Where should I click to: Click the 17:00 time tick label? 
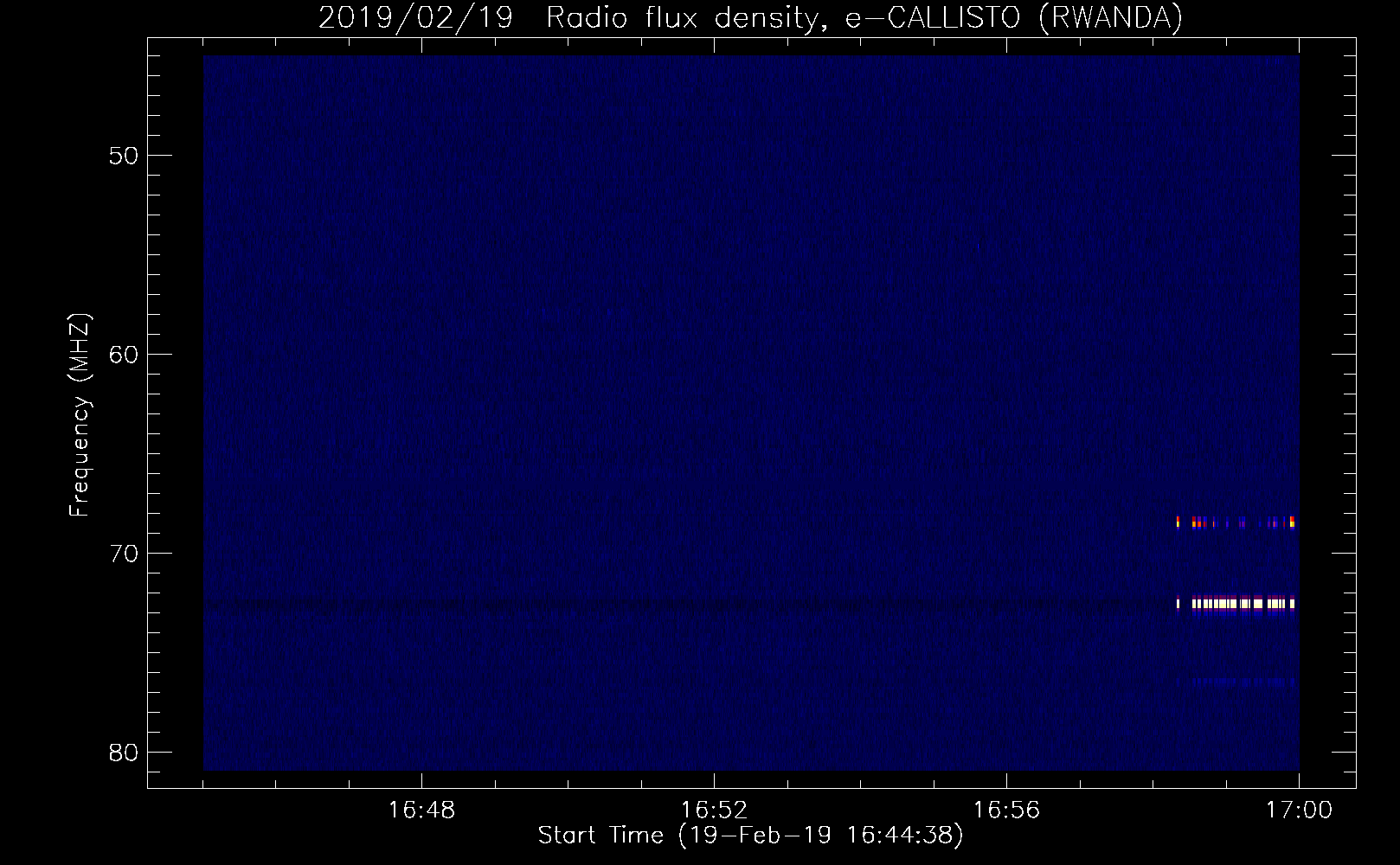(1299, 811)
